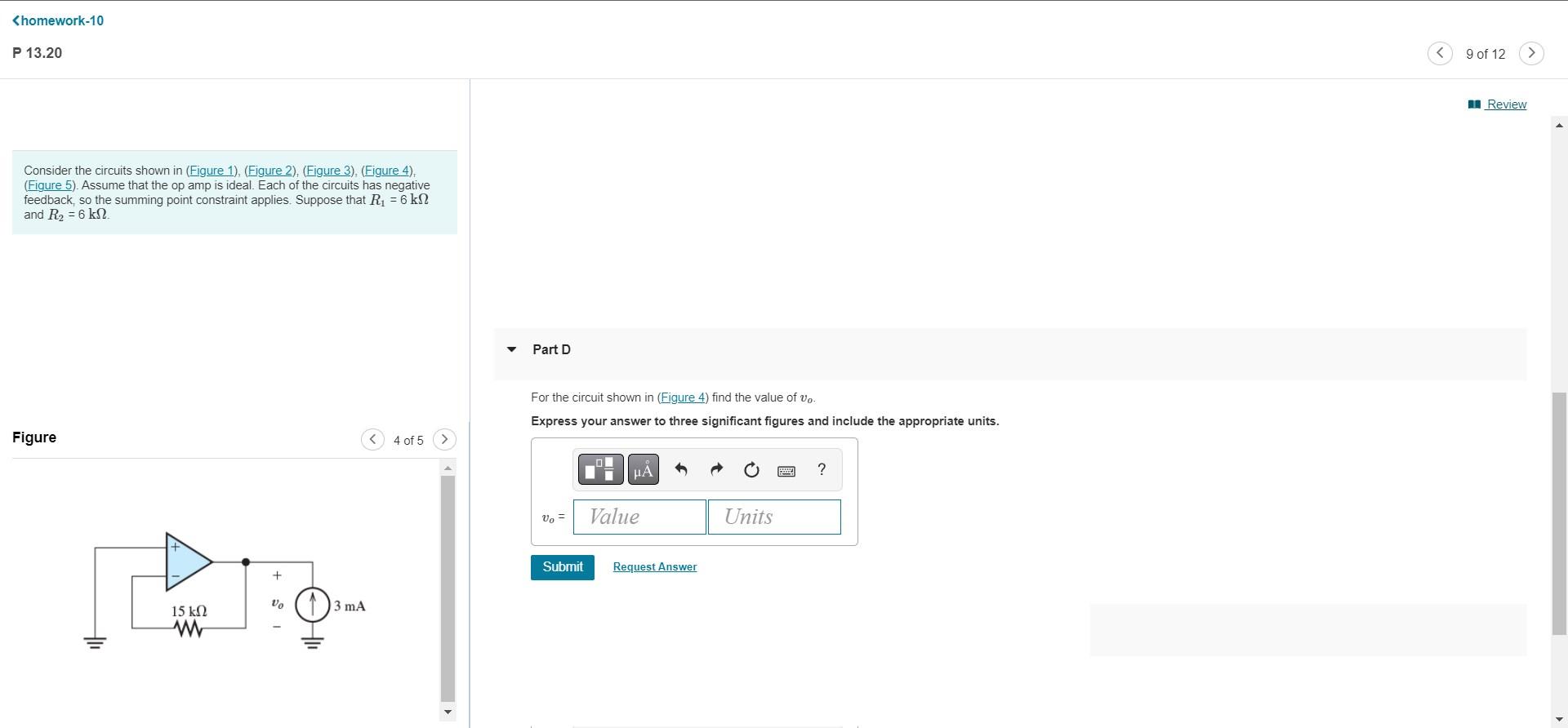Viewport: 1568px width, 728px height.
Task: Open the templates formatting tool
Action: [600, 469]
